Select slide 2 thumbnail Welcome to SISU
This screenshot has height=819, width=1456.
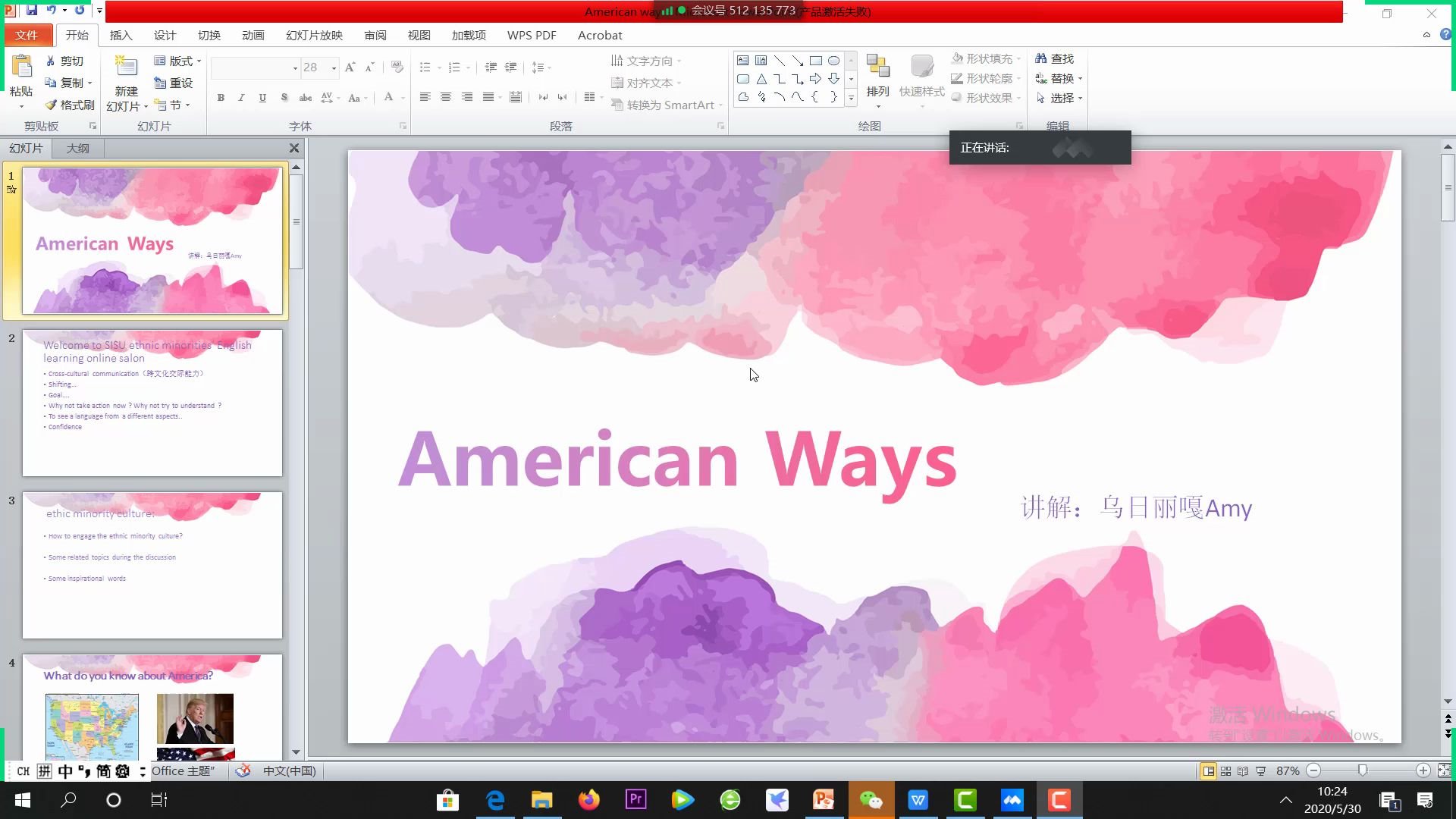(152, 403)
